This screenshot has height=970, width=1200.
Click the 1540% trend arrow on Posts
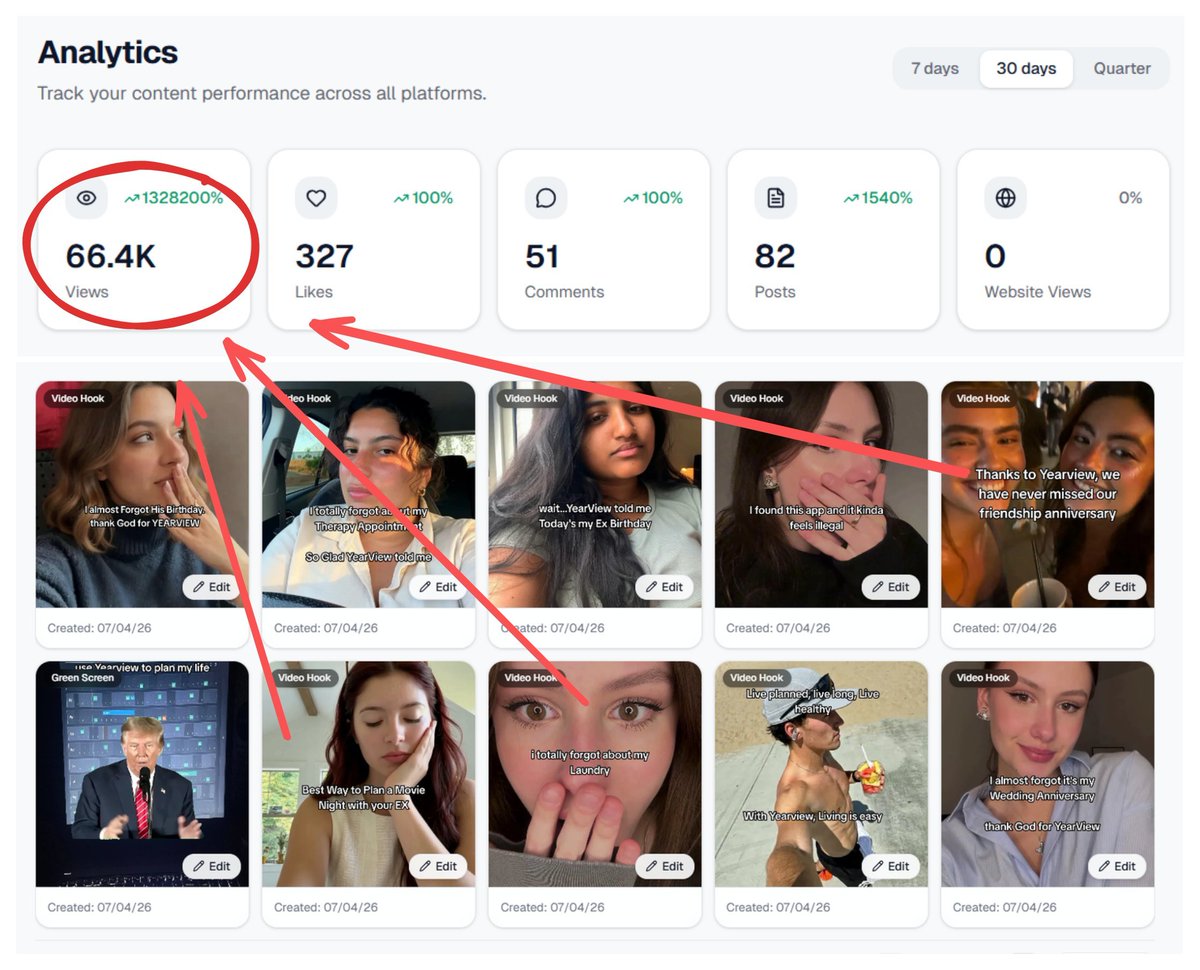click(x=851, y=199)
